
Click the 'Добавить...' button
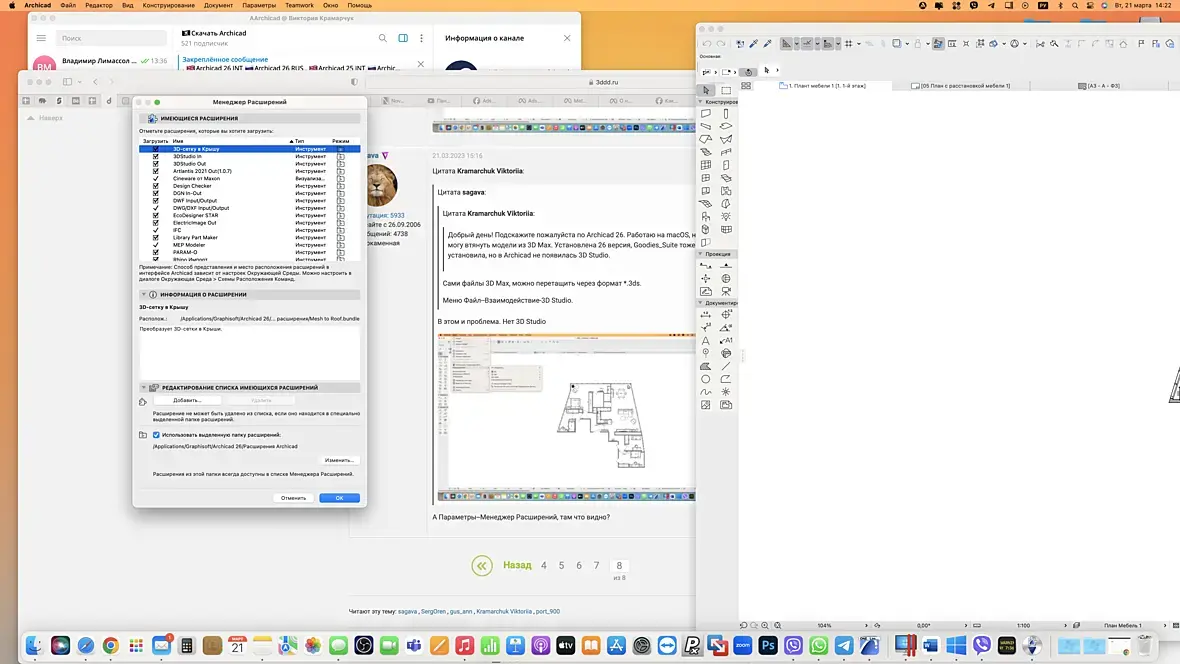click(187, 401)
